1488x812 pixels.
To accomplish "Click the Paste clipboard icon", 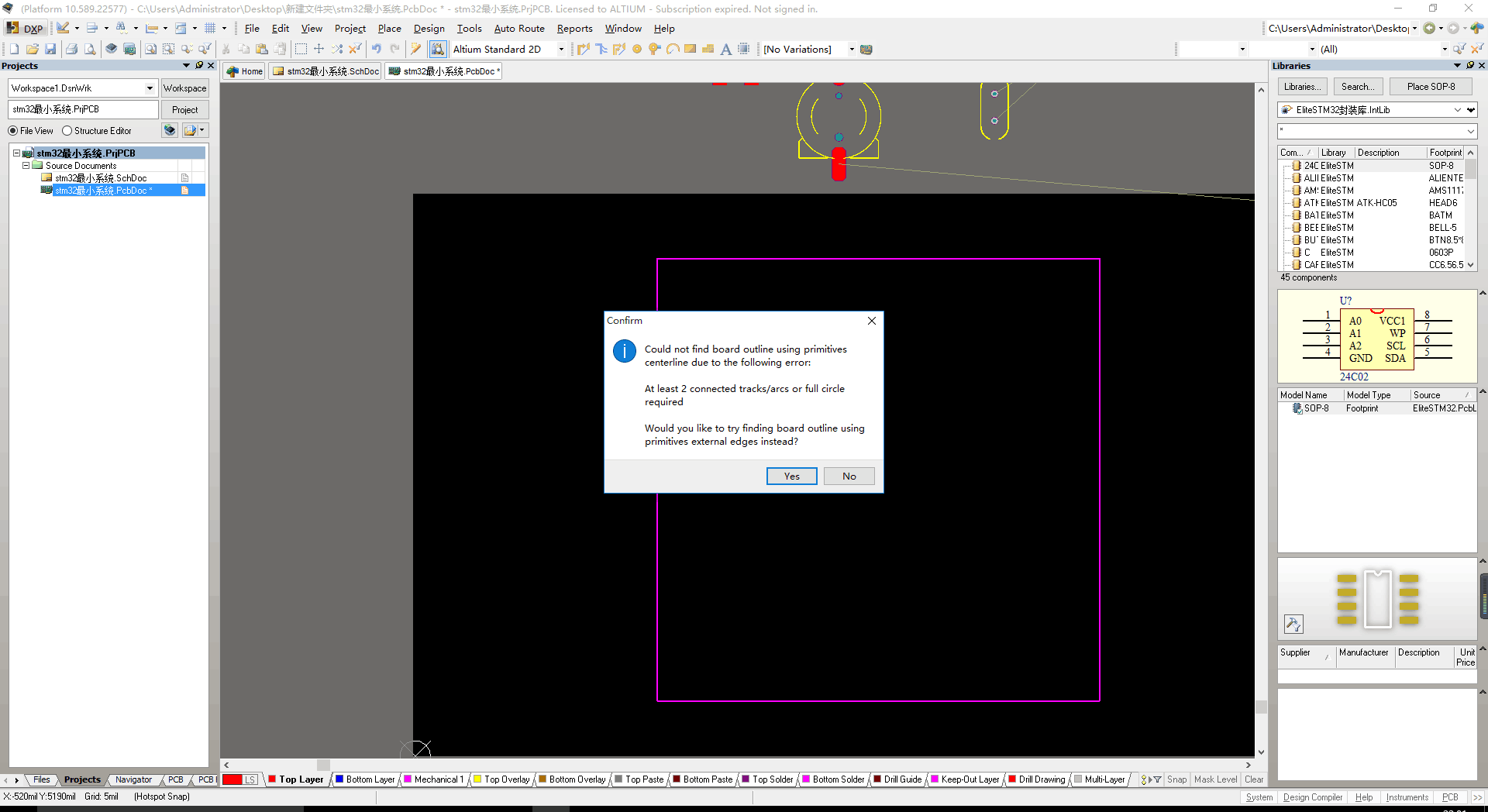I will pyautogui.click(x=262, y=49).
